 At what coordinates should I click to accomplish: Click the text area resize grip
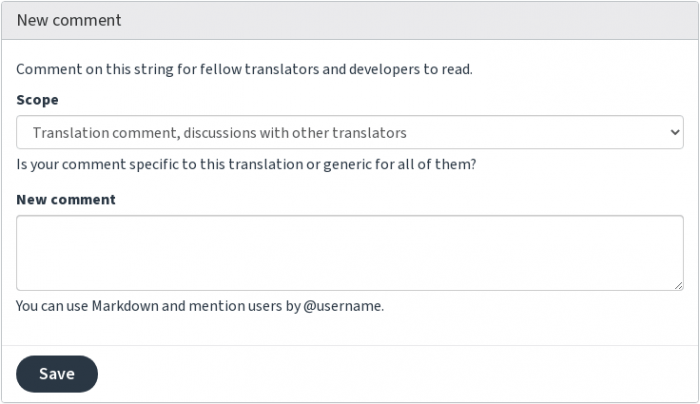679,286
